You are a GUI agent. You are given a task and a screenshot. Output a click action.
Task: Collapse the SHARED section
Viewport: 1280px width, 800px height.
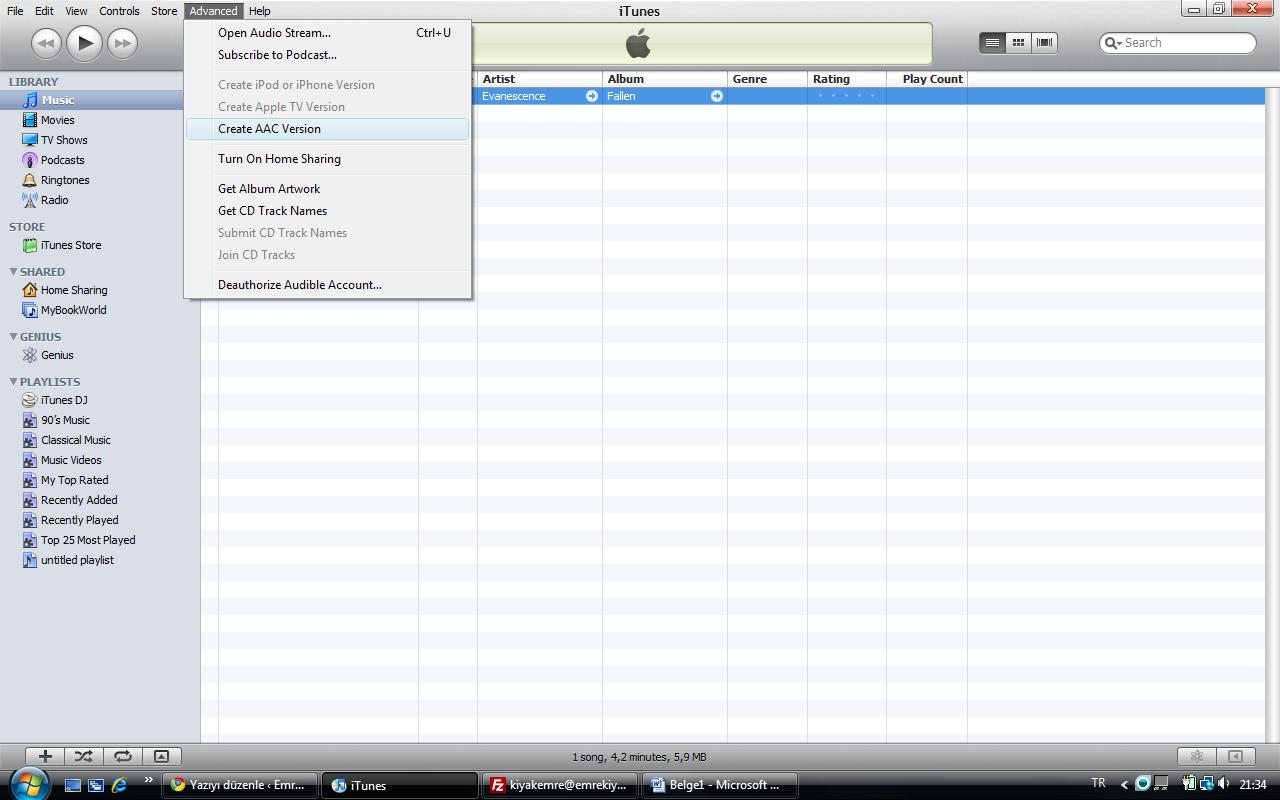(x=13, y=272)
